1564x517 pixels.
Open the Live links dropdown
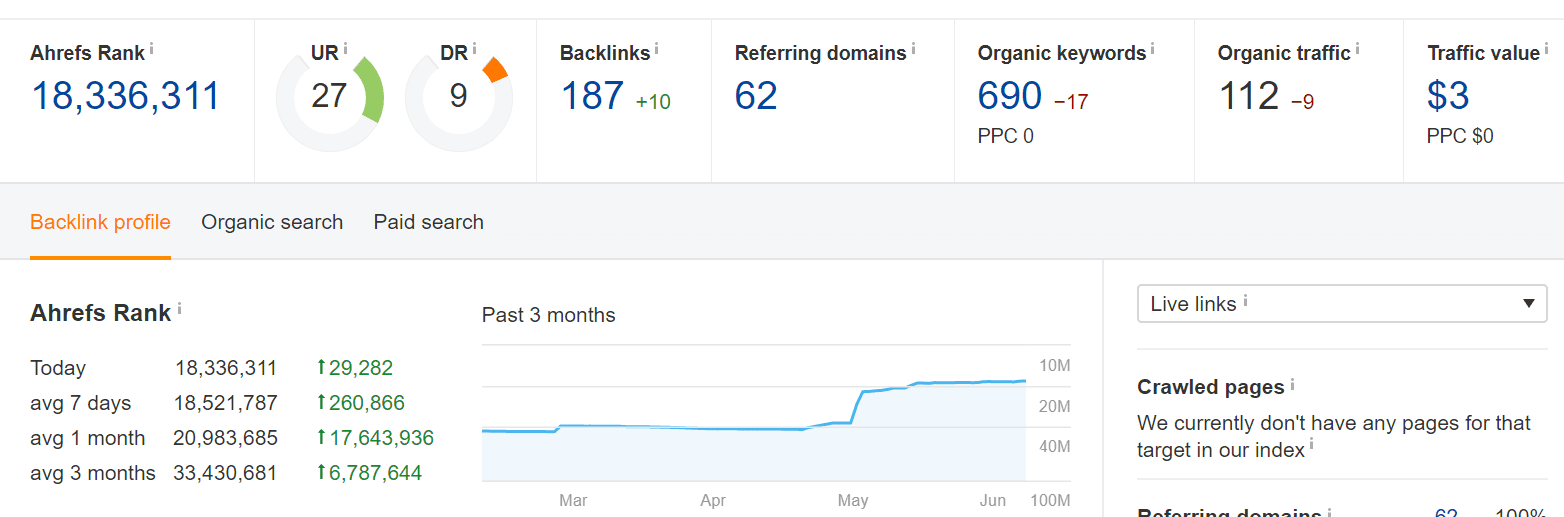coord(1342,304)
